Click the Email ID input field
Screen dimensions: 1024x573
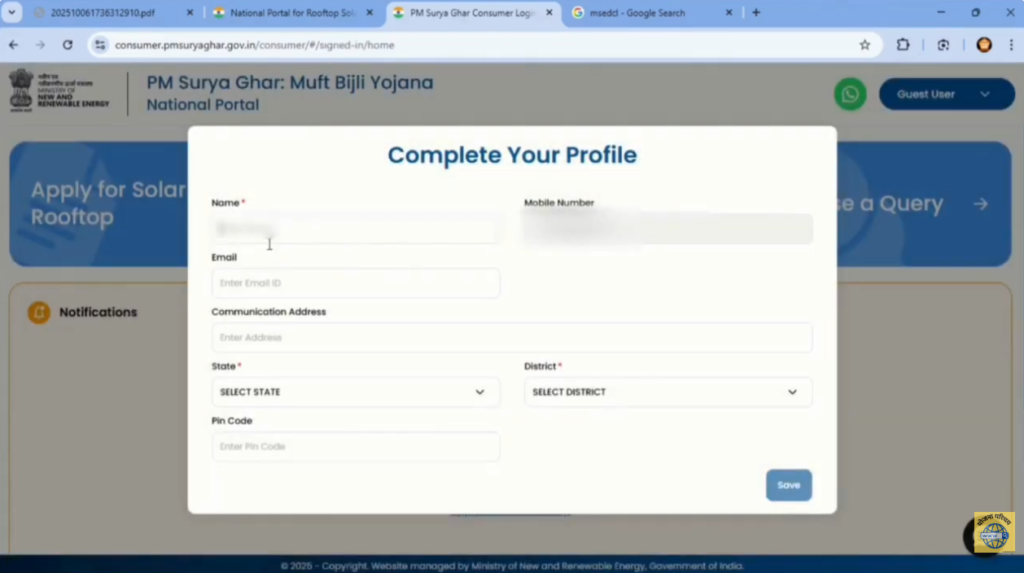coord(355,283)
